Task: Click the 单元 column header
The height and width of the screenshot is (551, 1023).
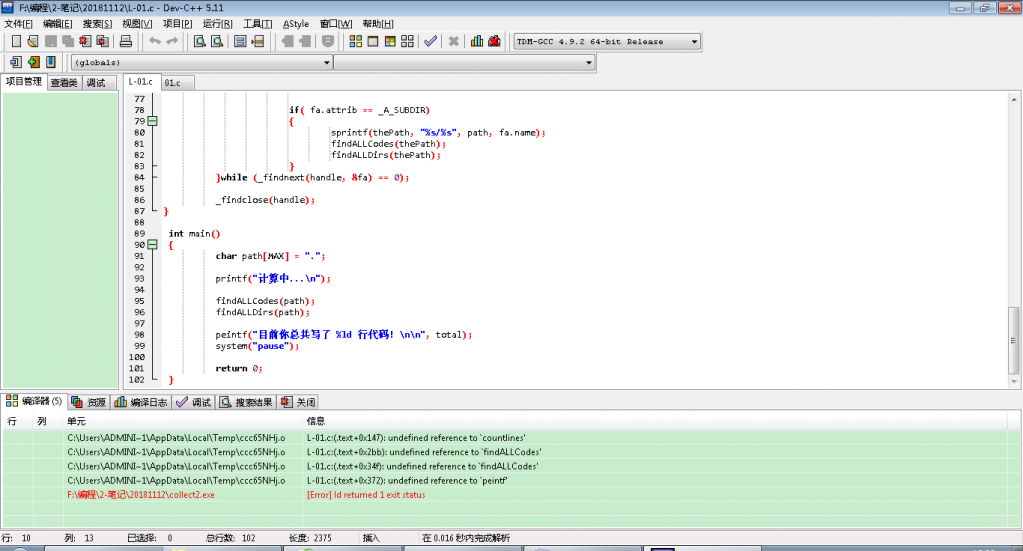Action: click(x=183, y=421)
